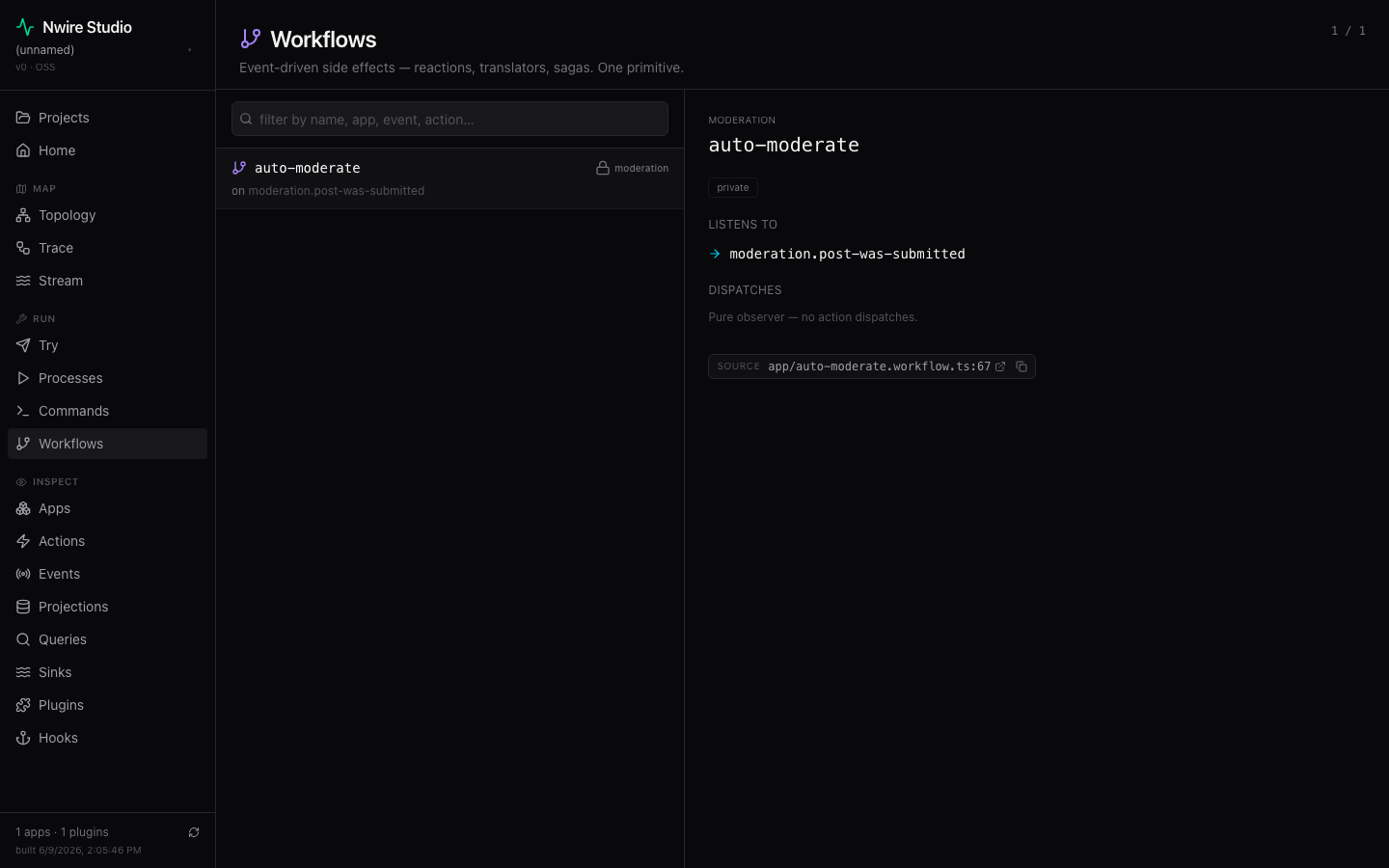
Task: Click the lock icon on auto-moderate row
Action: (603, 168)
